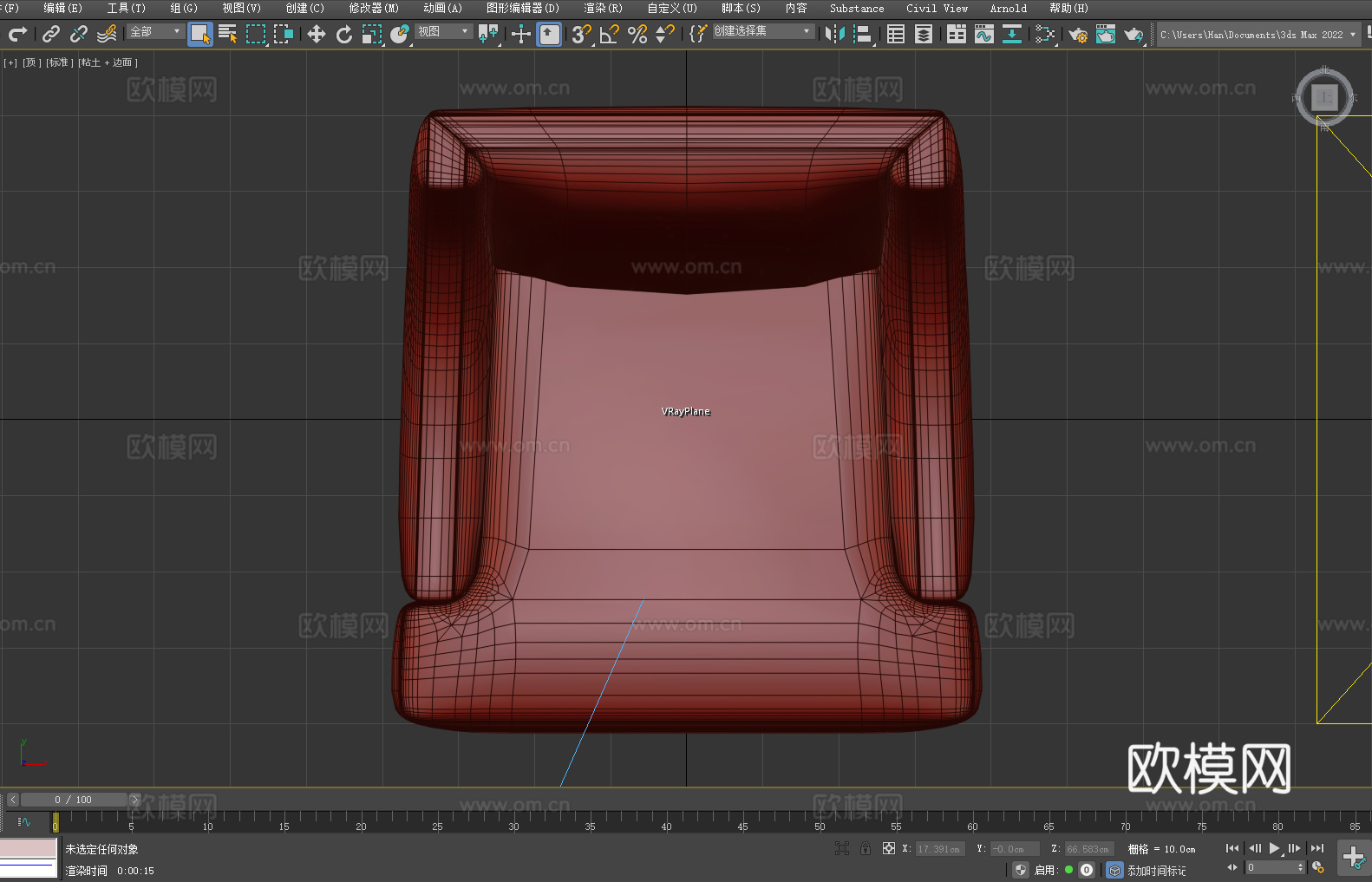The width and height of the screenshot is (1372, 882).
Task: Toggle Keyboard Shortcut Override button
Action: (550, 34)
